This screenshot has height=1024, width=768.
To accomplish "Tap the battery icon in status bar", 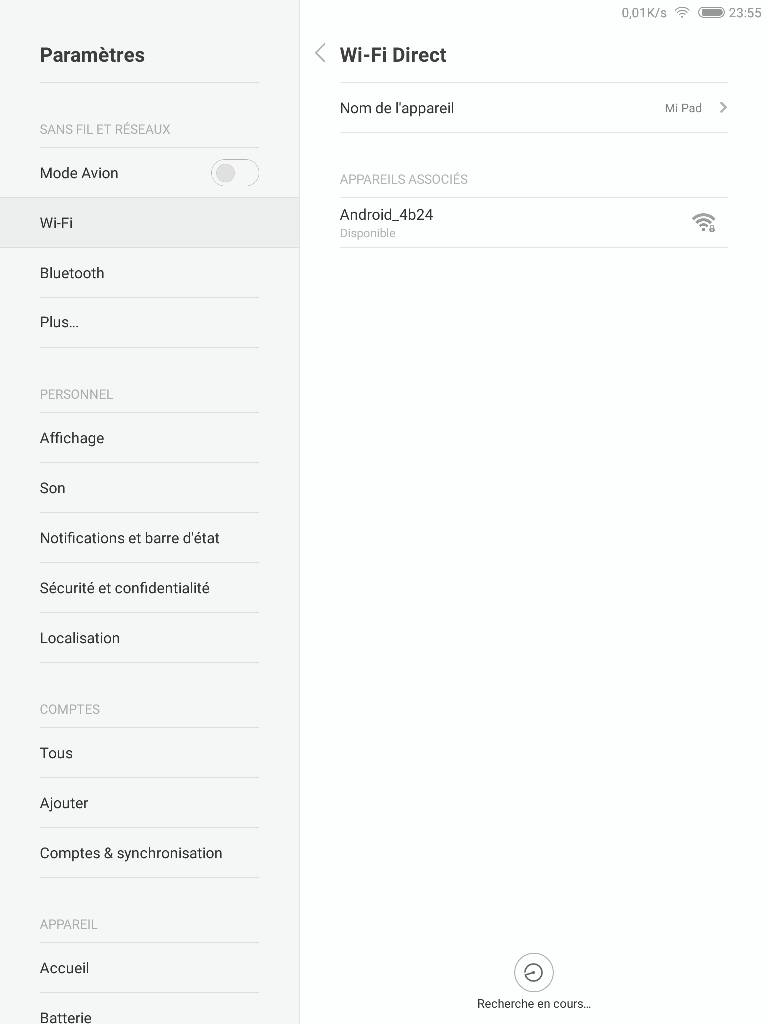I will [711, 12].
